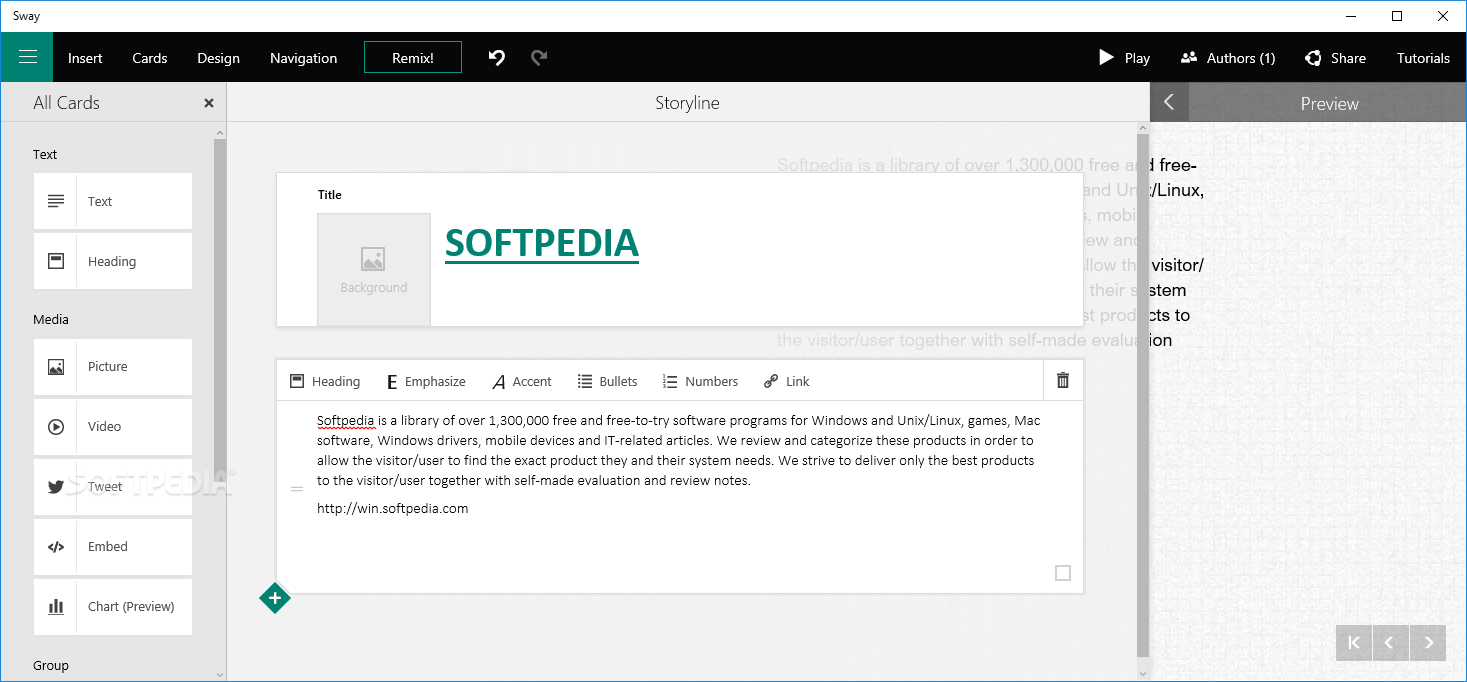Image resolution: width=1467 pixels, height=682 pixels.
Task: Maximize the Sway window
Action: point(1397,16)
